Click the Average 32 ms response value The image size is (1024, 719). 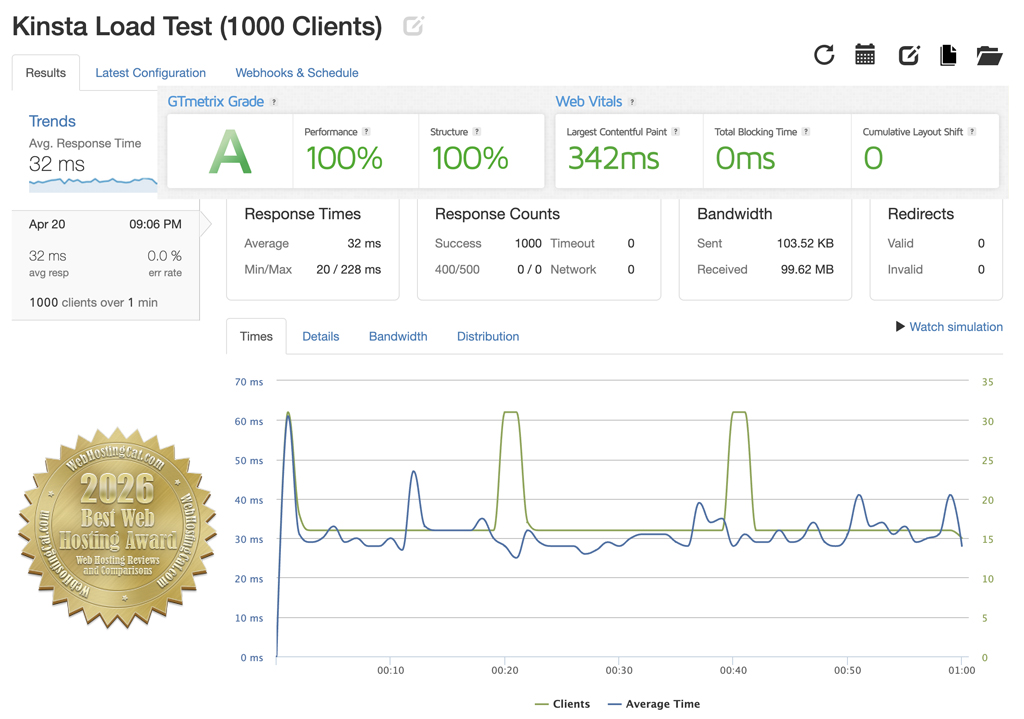click(x=364, y=243)
